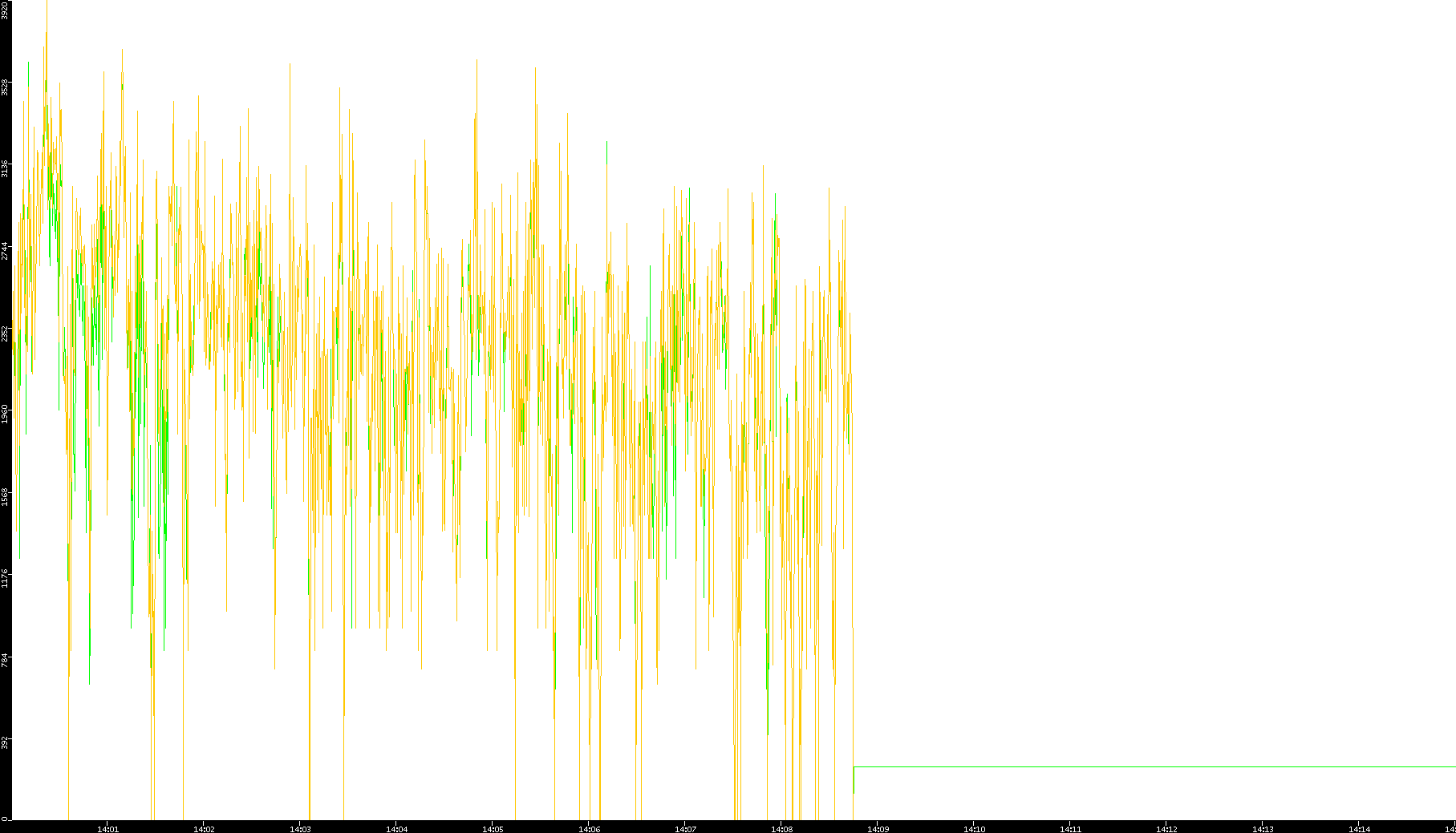Image resolution: width=1456 pixels, height=833 pixels.
Task: Click the 3920 value on the vertical axis
Action: point(6,10)
